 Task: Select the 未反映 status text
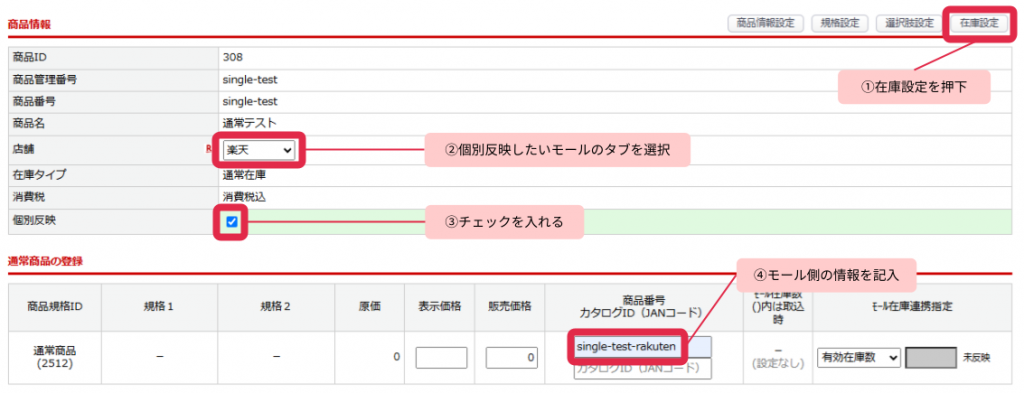click(977, 358)
